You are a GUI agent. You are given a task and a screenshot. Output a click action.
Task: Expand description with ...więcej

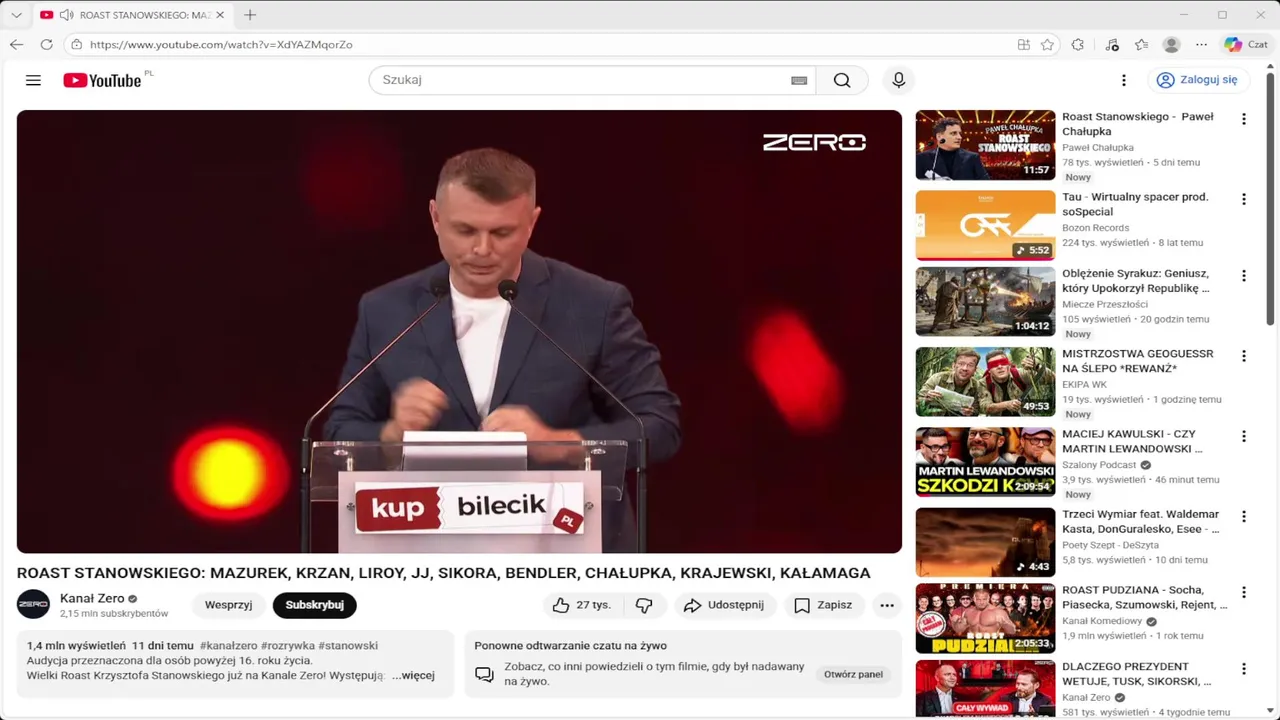412,675
